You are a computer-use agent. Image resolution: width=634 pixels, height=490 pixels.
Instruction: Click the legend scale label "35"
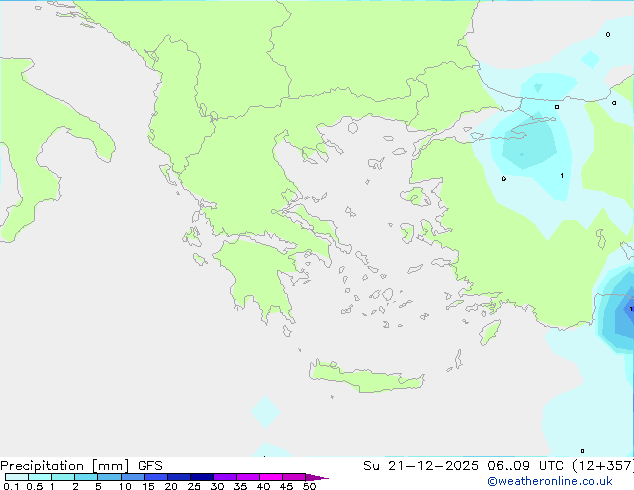point(240,486)
